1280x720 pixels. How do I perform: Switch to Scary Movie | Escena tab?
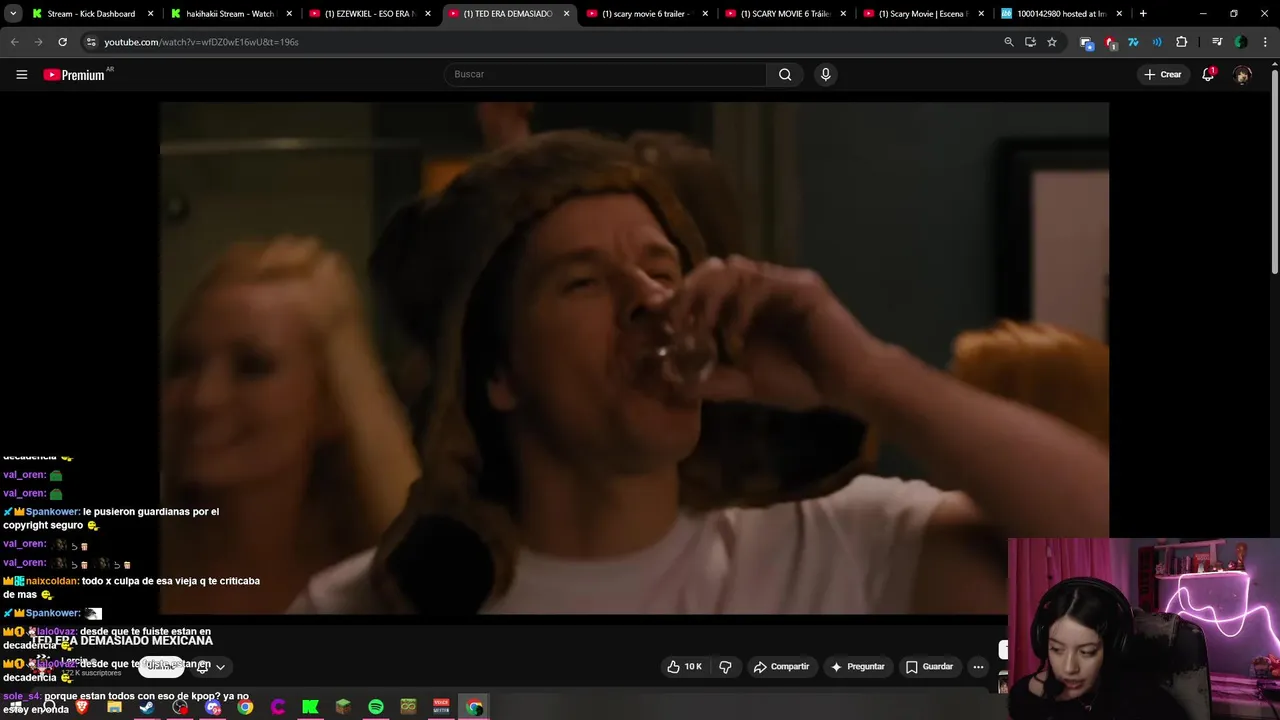923,14
